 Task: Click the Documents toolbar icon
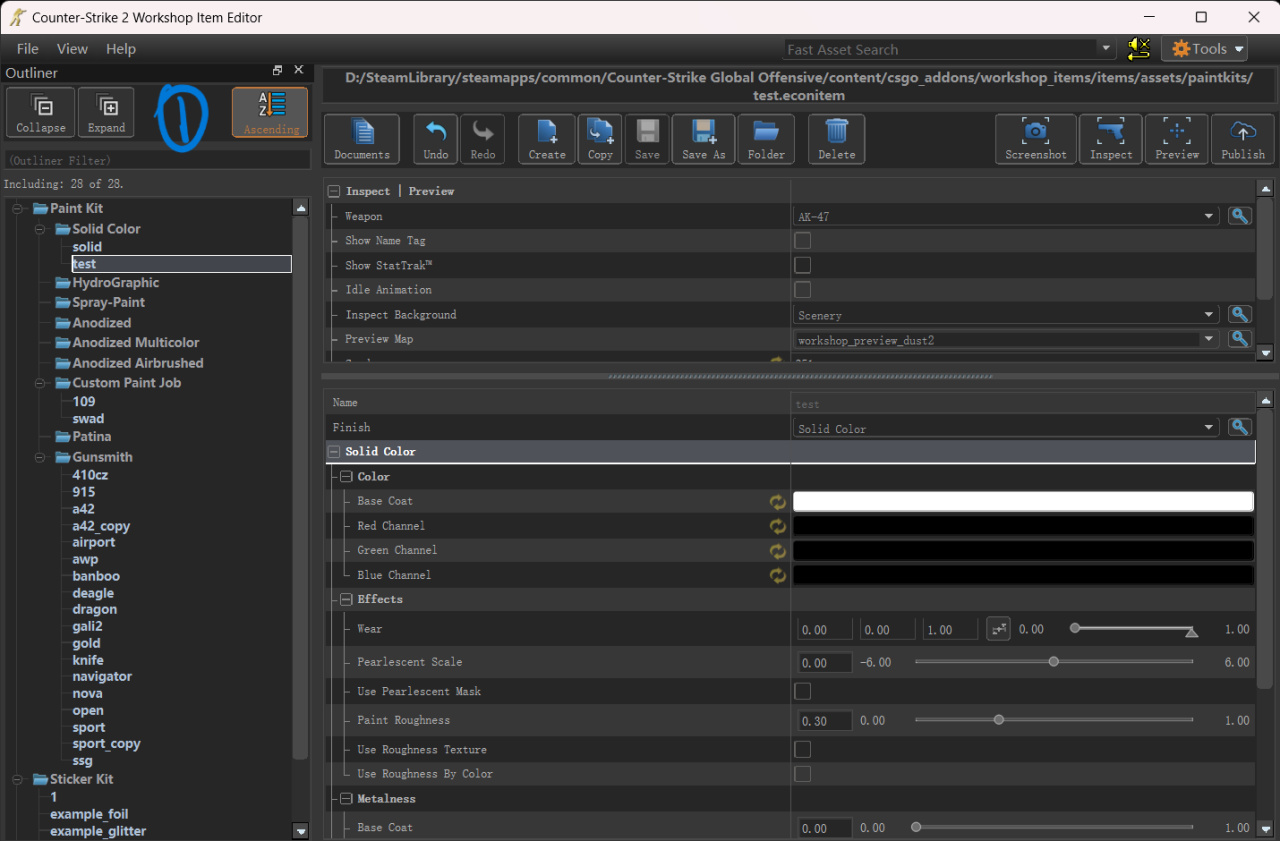click(x=361, y=139)
